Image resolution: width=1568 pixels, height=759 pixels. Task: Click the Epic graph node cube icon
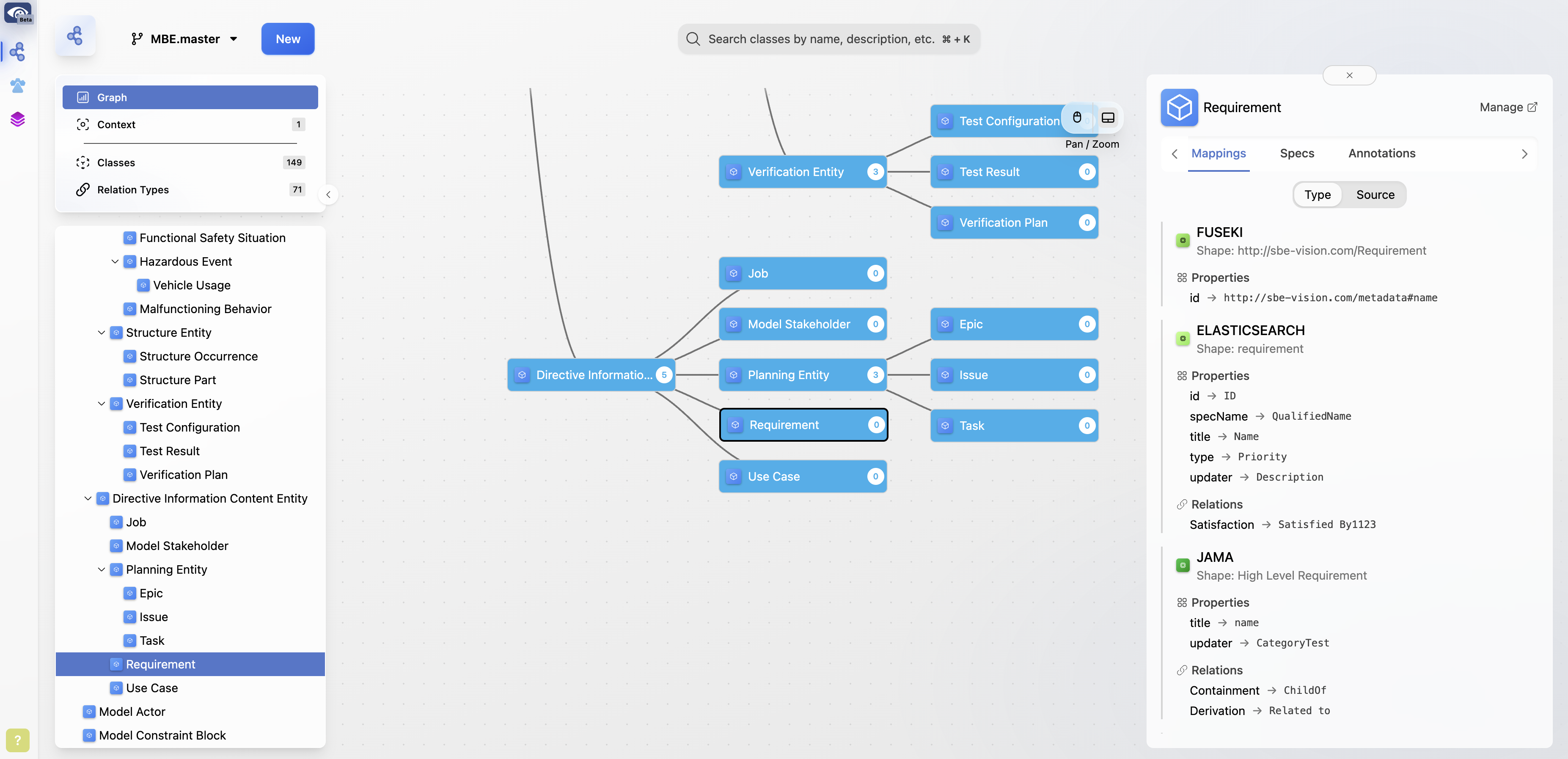pos(945,324)
